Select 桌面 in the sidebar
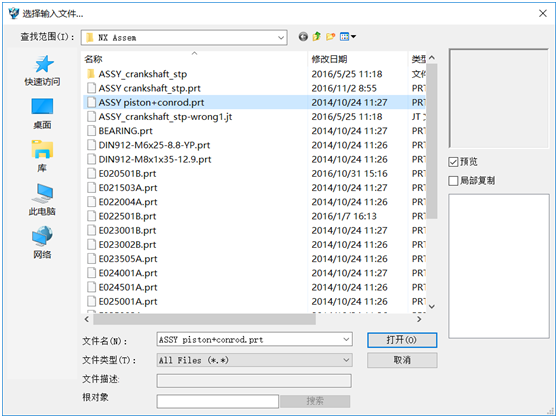Viewport: 558px width, 418px height. point(42,114)
